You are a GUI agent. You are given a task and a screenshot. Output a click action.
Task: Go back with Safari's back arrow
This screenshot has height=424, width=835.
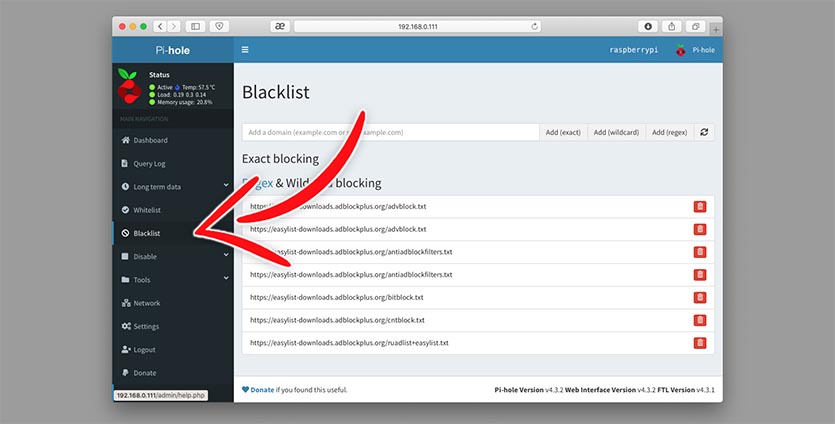(160, 26)
